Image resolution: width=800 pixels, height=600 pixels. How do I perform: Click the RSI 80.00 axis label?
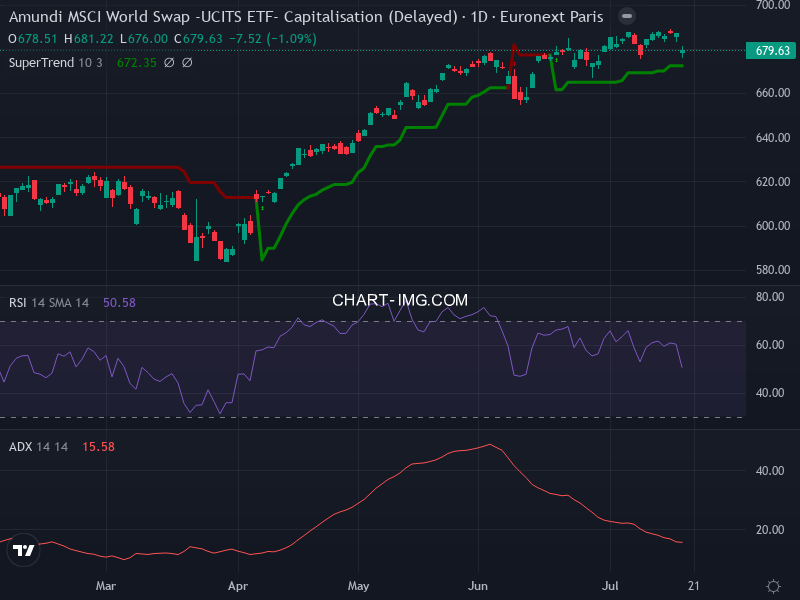pyautogui.click(x=770, y=297)
